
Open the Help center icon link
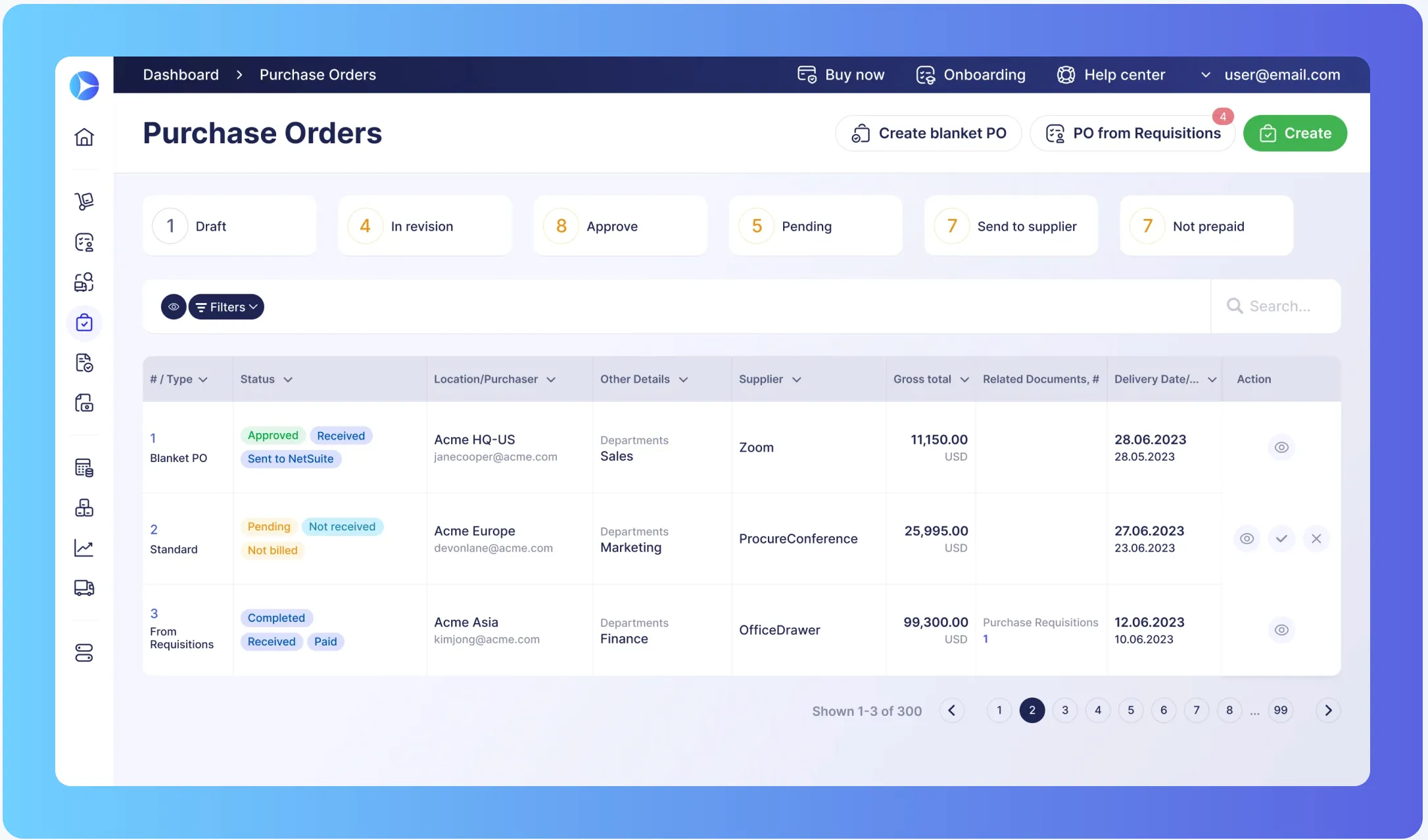pyautogui.click(x=1111, y=75)
